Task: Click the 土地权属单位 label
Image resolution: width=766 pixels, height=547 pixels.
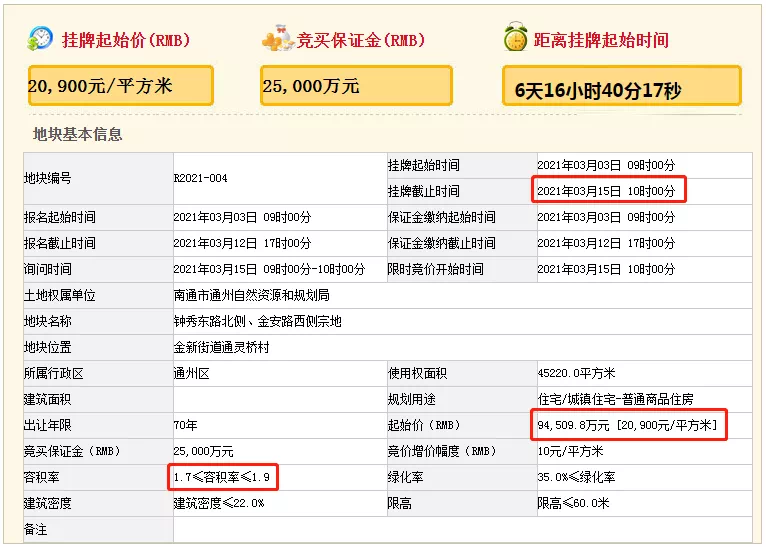Action: tap(60, 295)
